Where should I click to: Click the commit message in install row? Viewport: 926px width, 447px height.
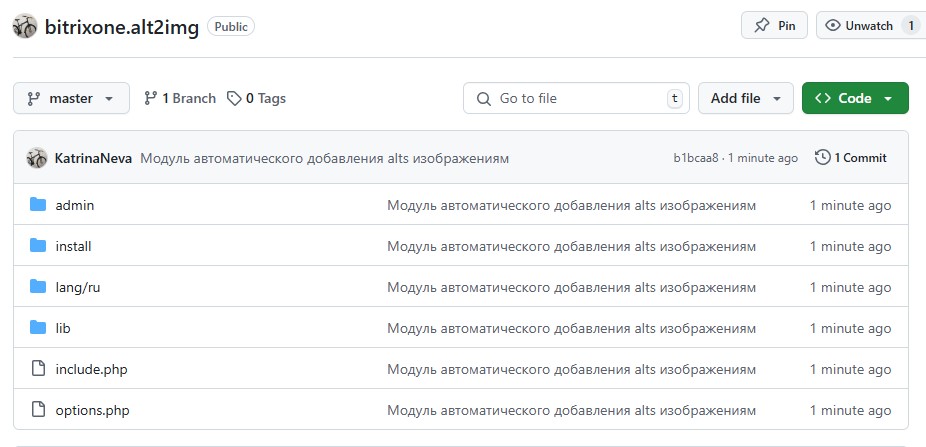tap(571, 246)
